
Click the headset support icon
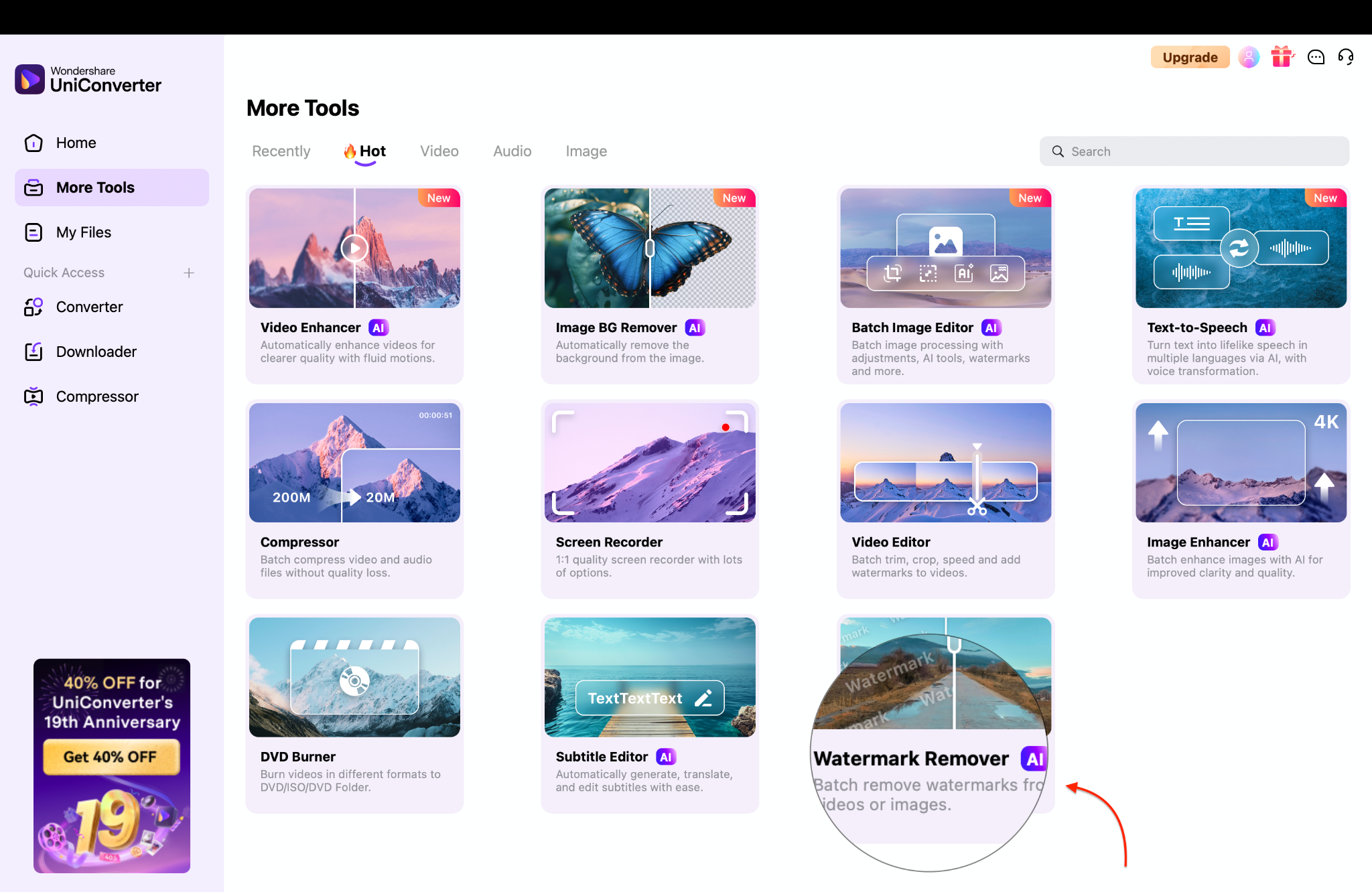[1346, 57]
